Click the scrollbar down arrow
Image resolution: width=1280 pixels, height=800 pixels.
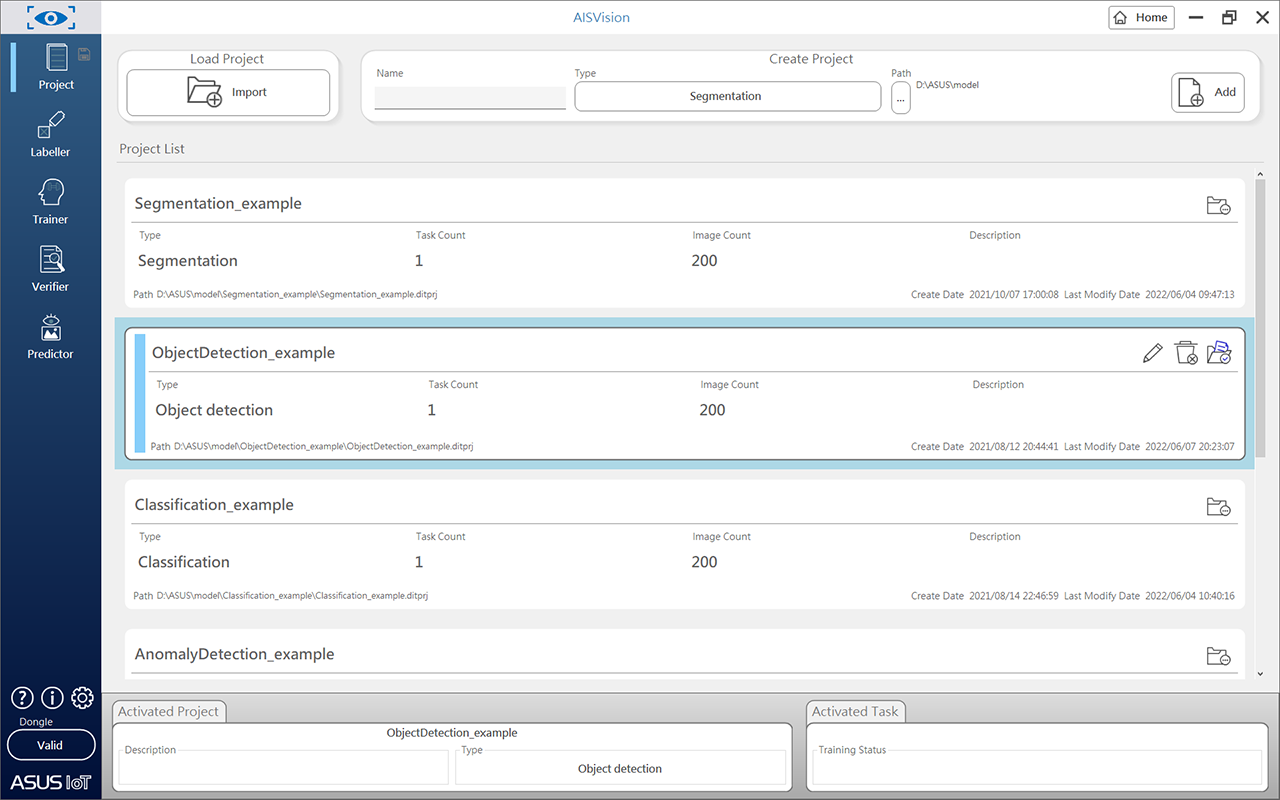pyautogui.click(x=1260, y=673)
